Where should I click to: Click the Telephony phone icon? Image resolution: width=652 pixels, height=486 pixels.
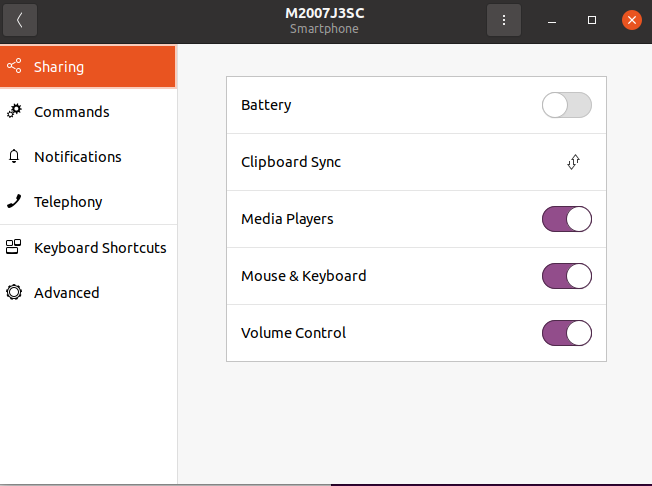(14, 202)
